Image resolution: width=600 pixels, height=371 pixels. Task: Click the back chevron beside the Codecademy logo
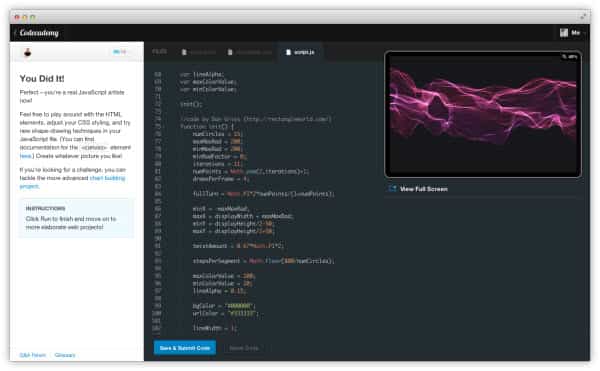(x=15, y=33)
